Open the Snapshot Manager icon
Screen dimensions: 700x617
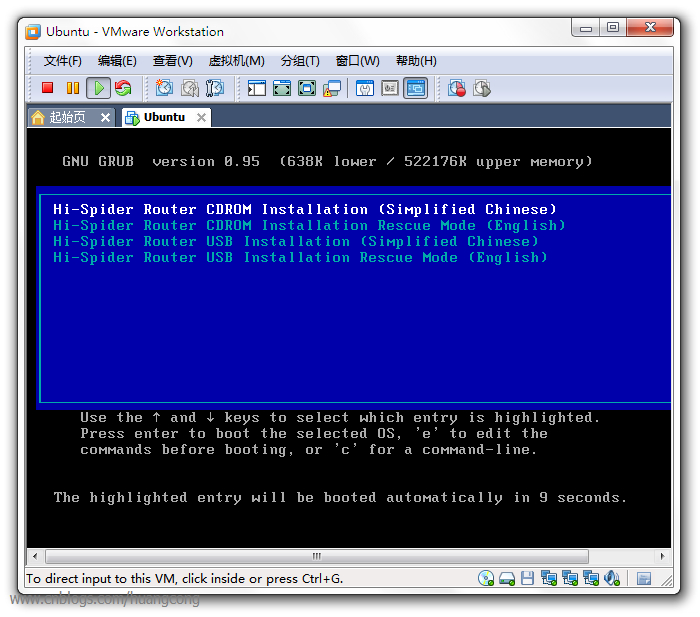click(x=215, y=88)
